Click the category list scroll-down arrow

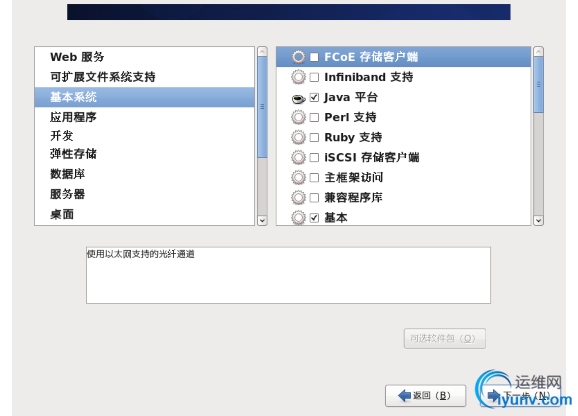(262, 220)
